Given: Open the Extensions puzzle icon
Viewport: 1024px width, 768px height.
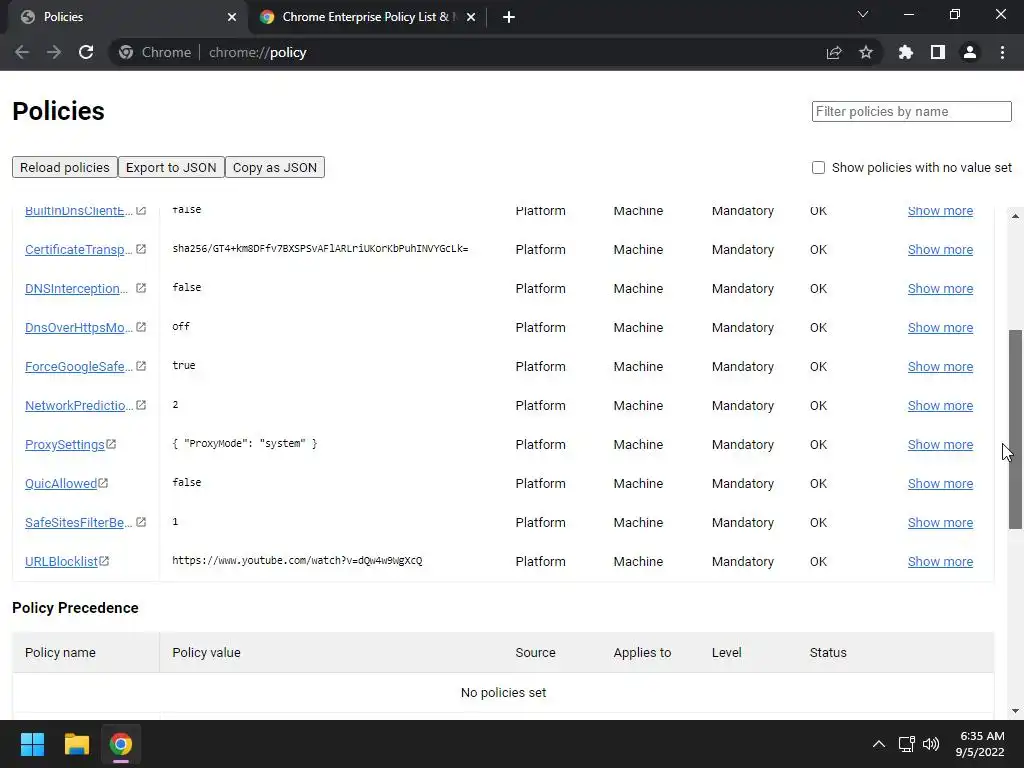Looking at the screenshot, I should click(906, 52).
